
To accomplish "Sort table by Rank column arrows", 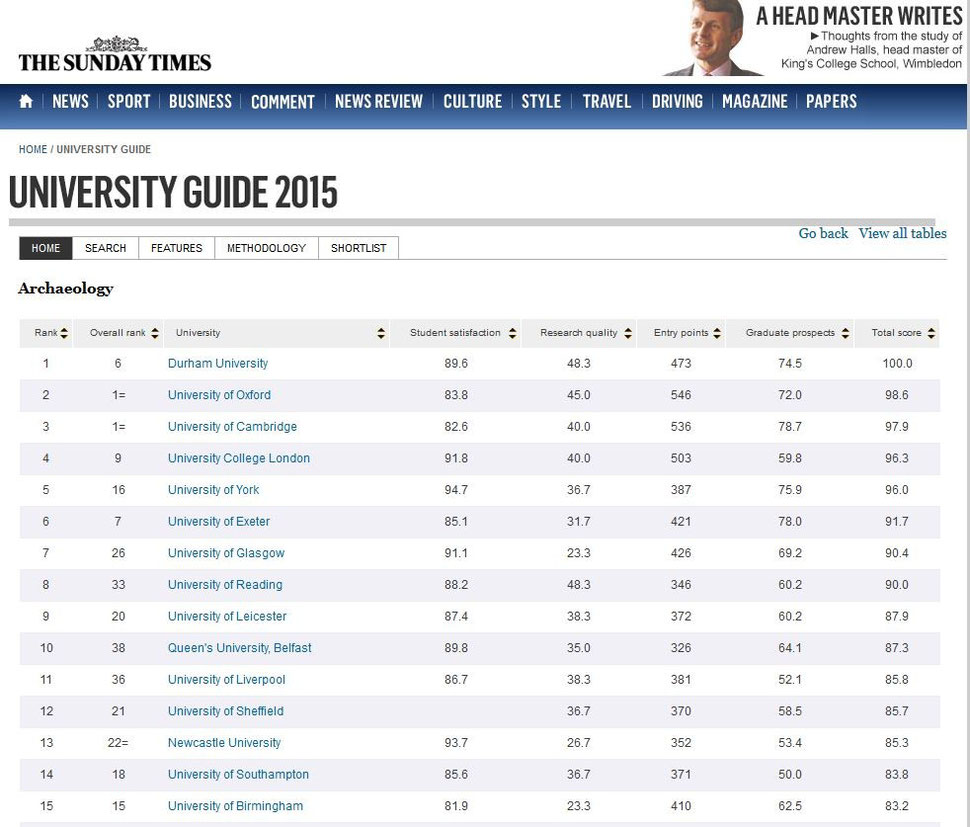I will (x=64, y=333).
